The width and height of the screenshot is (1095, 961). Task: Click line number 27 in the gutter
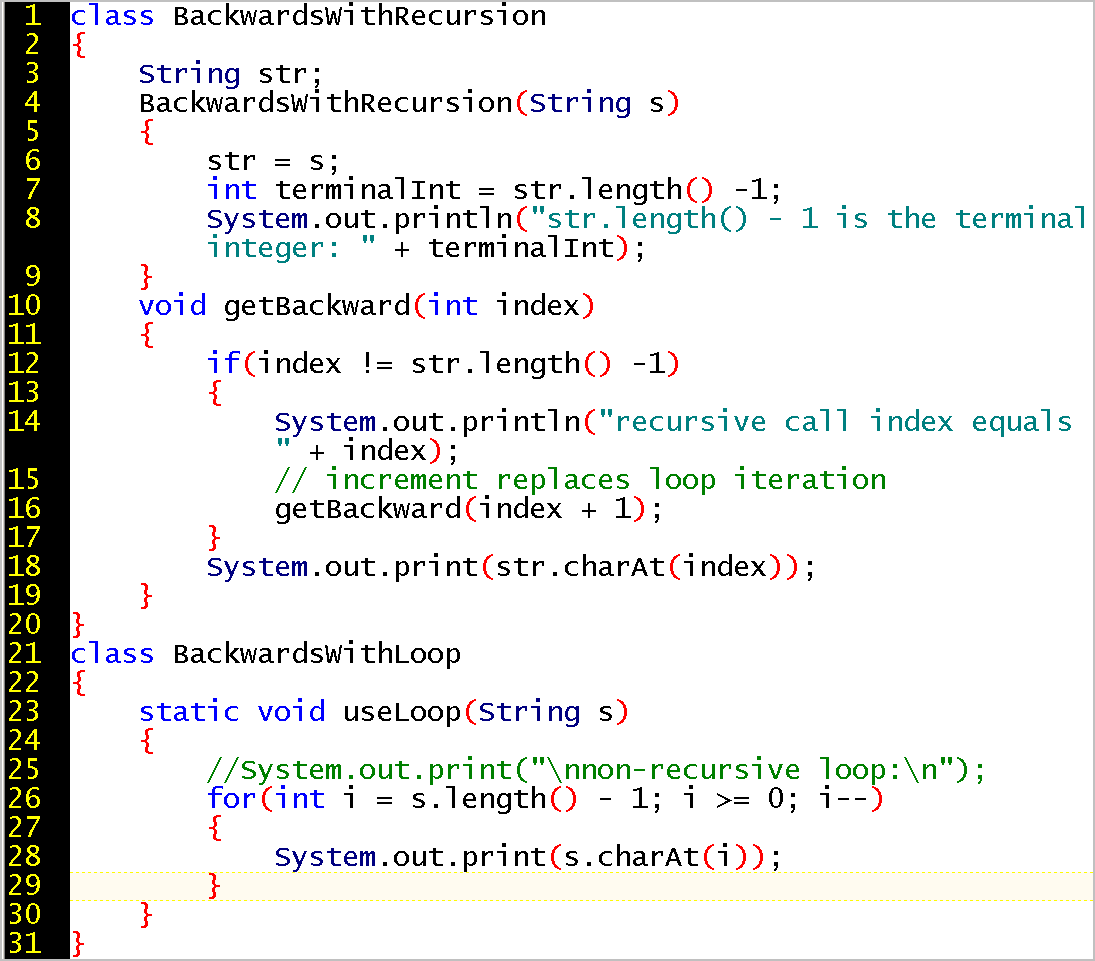pyautogui.click(x=24, y=828)
